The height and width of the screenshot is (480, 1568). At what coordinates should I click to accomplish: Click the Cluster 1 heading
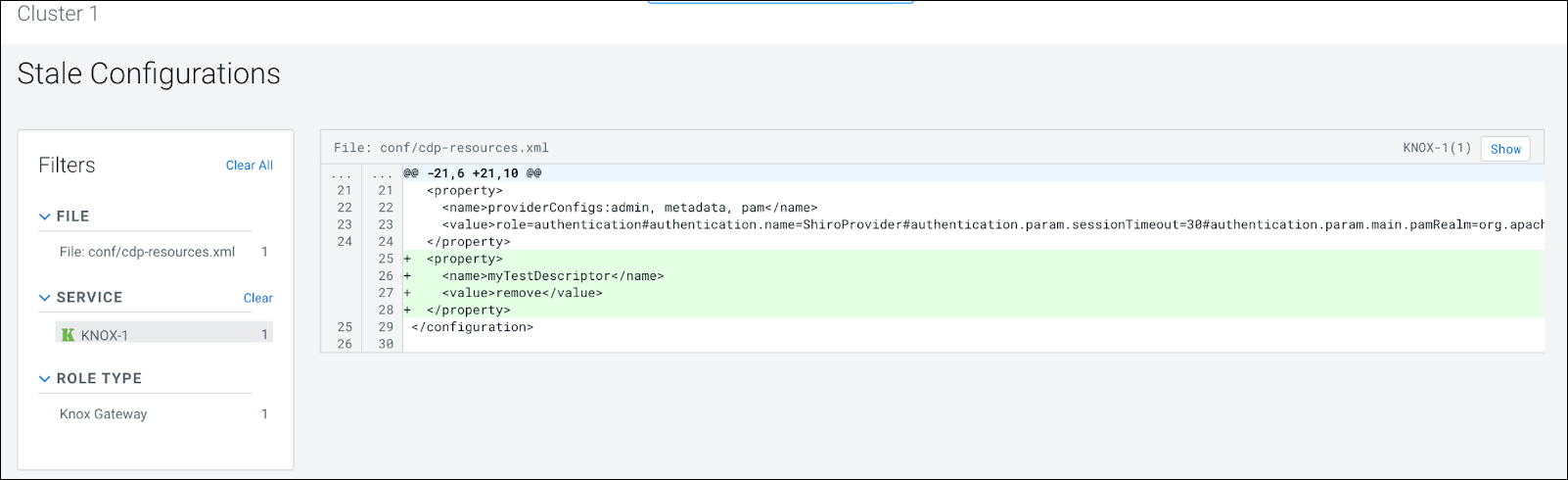(x=58, y=14)
